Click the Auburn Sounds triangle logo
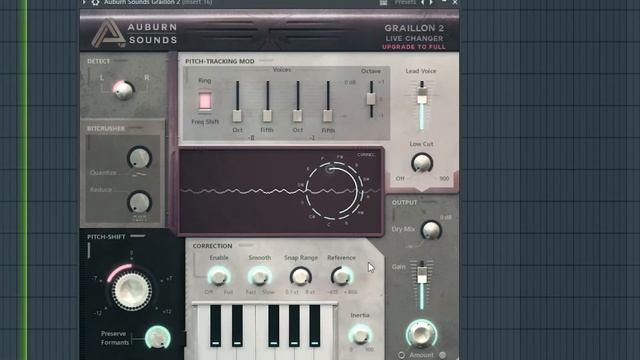Screen dimensions: 640x360 pyautogui.click(x=108, y=33)
